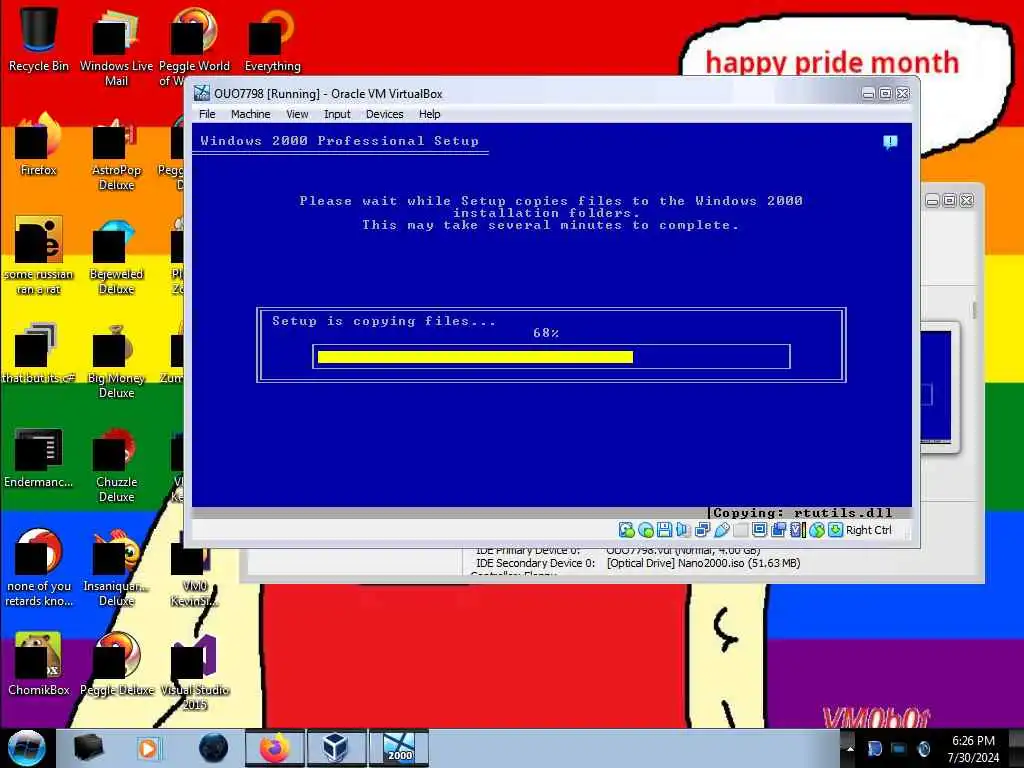Show hidden system tray icons
This screenshot has height=768, width=1024.
[x=850, y=748]
